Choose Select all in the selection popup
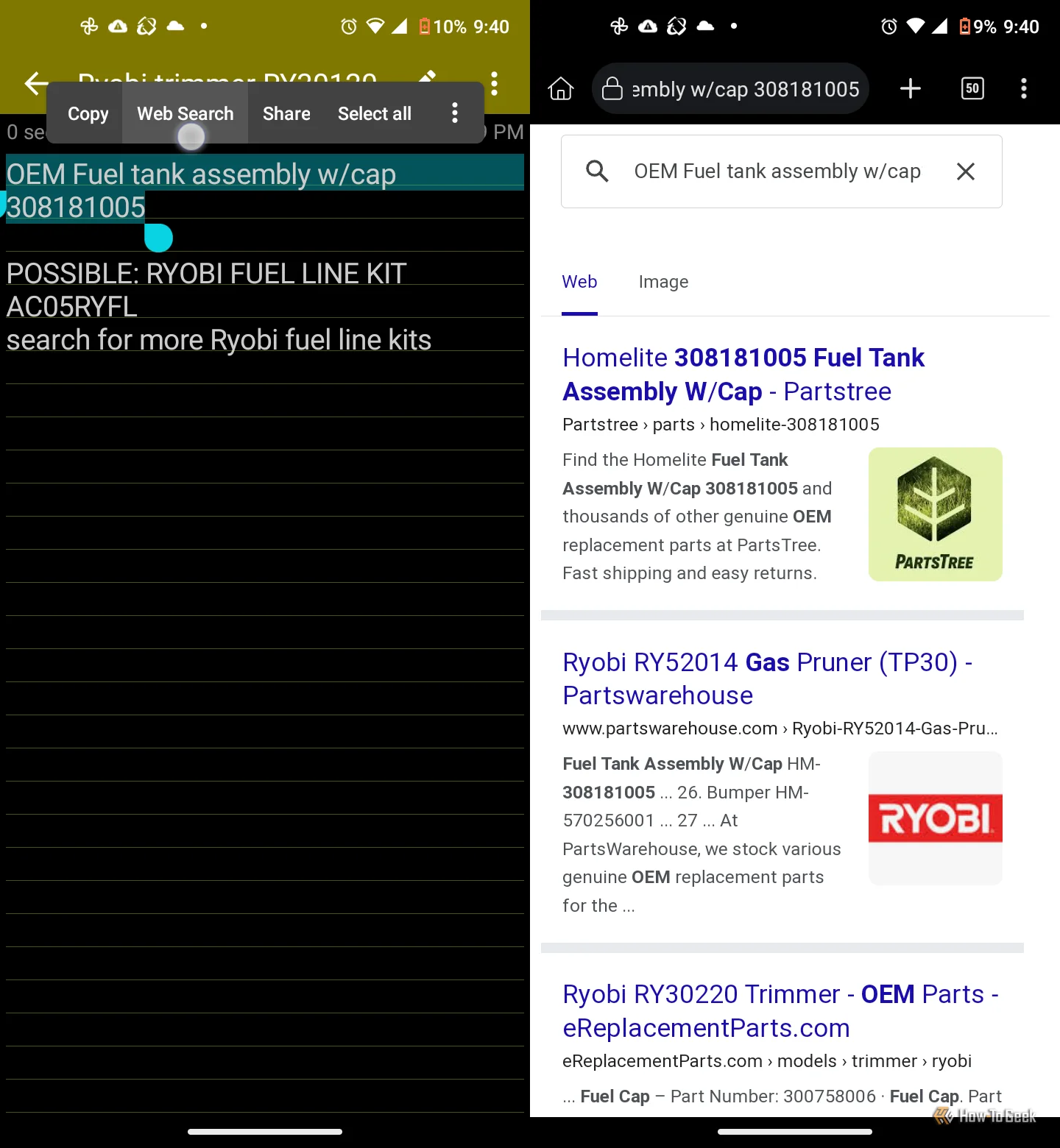The width and height of the screenshot is (1060, 1148). point(375,113)
